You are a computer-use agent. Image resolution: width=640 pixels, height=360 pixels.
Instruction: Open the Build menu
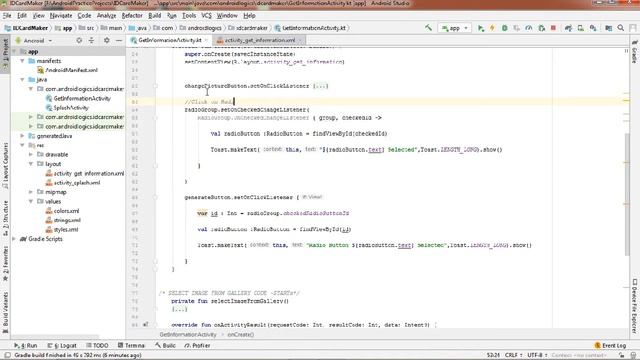point(154,16)
